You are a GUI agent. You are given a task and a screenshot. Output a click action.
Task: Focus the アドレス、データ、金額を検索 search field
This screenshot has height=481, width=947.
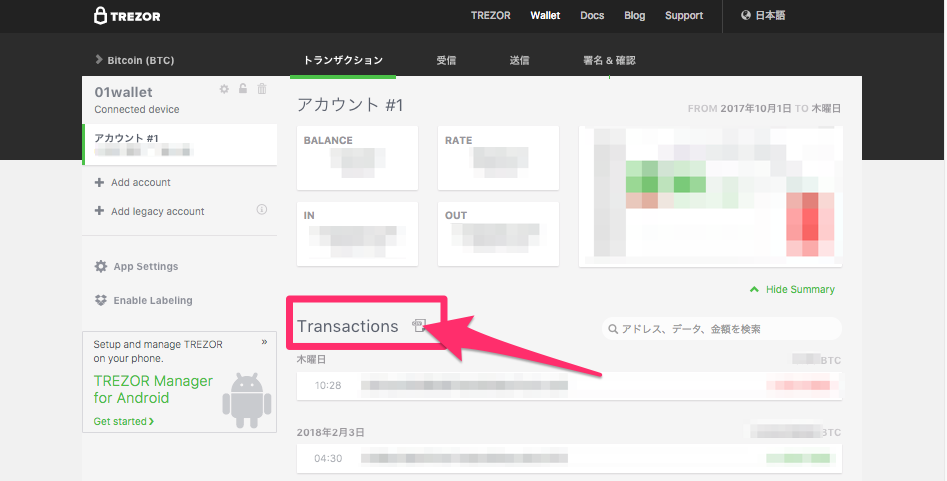coord(722,329)
